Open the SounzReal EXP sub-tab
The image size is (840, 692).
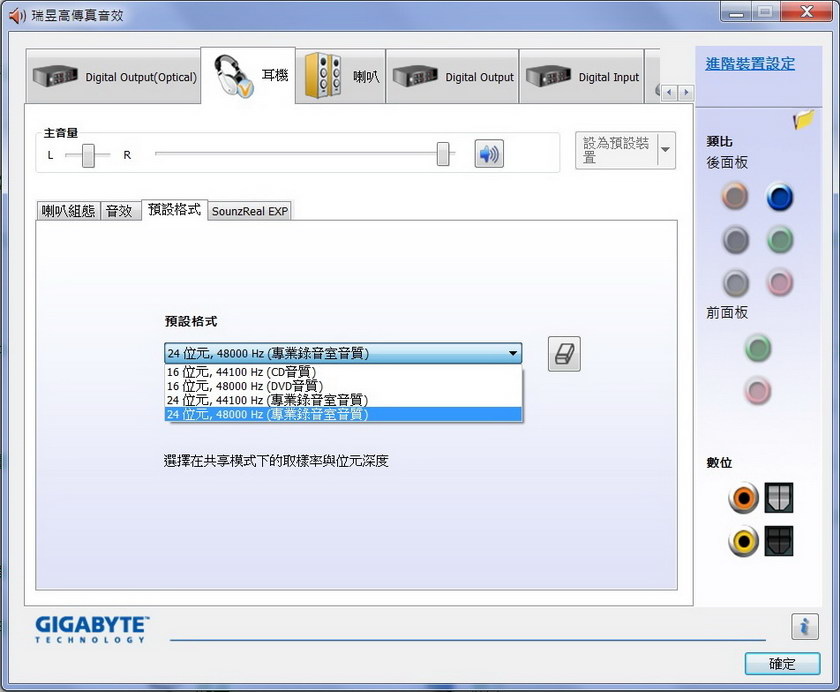coord(250,211)
